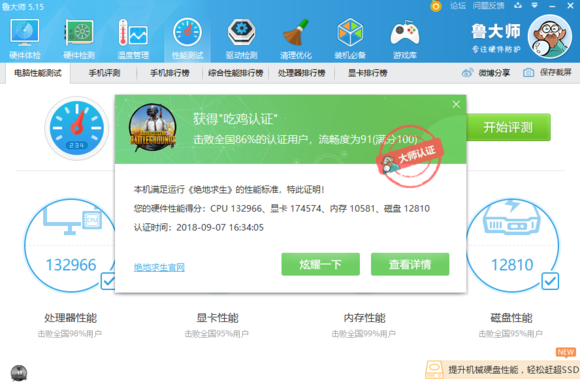Screen dimensions: 580x386
Task: Click 炫耀一下 show-off button
Action: coord(320,264)
